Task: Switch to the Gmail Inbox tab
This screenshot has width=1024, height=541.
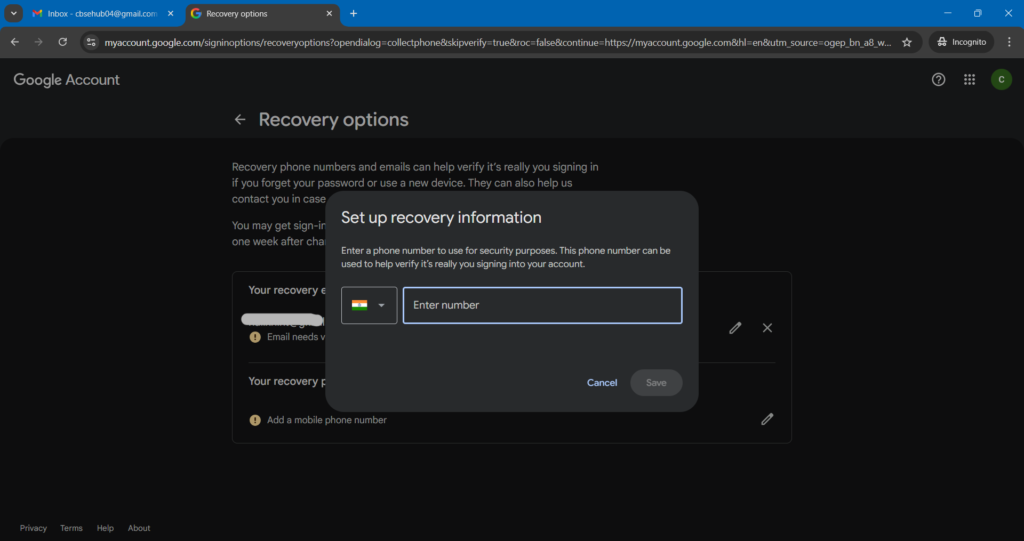Action: tap(100, 14)
